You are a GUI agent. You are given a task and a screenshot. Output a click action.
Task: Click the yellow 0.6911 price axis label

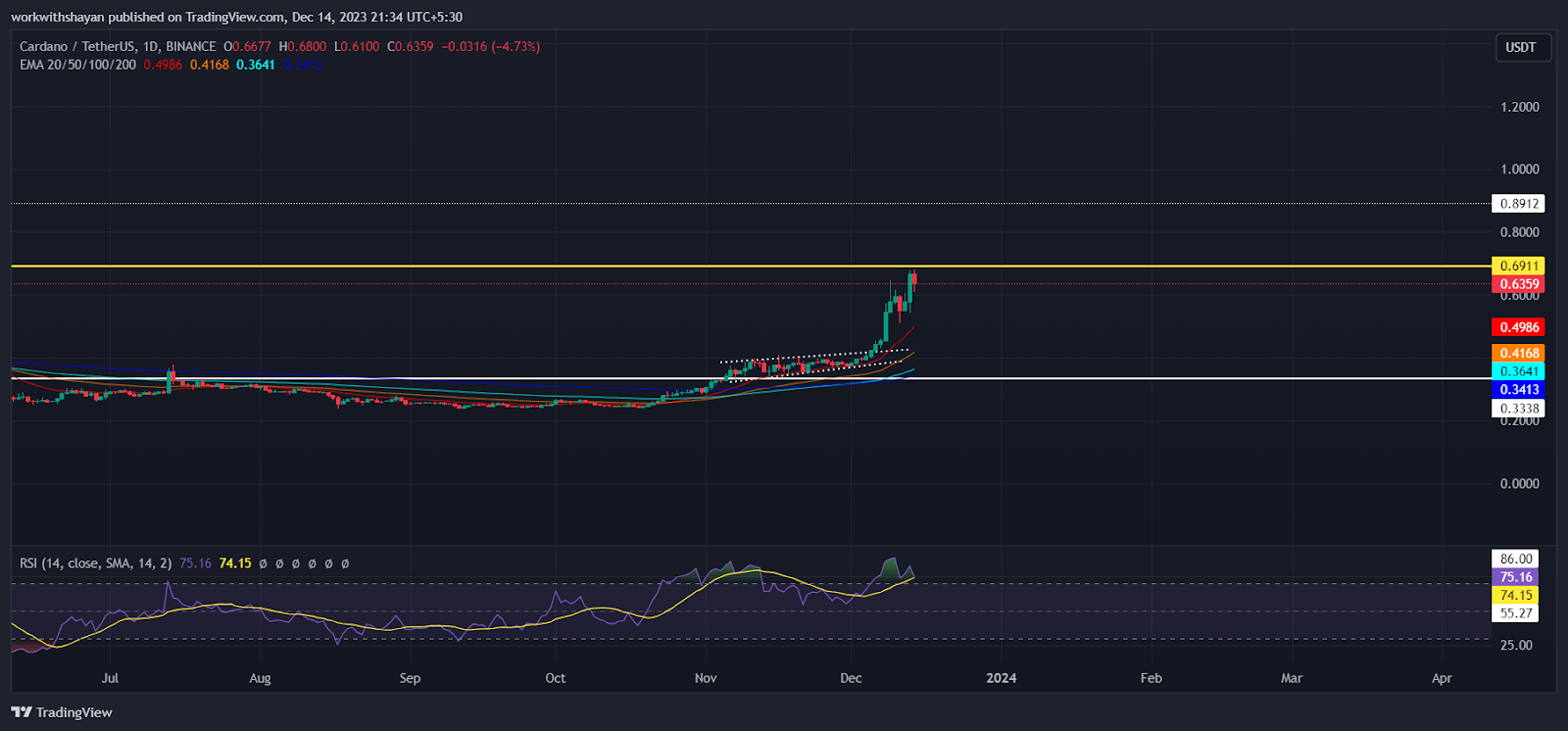pos(1519,266)
